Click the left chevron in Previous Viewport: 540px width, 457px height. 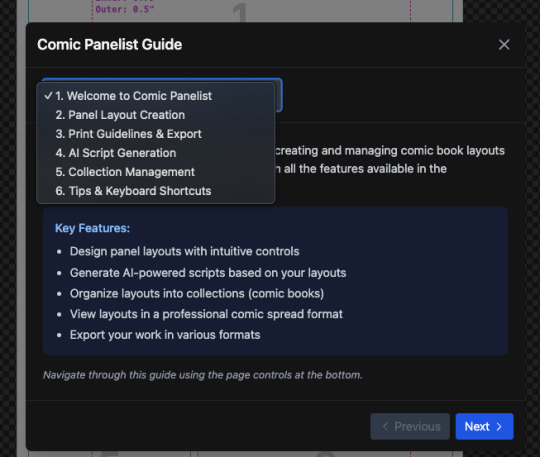point(385,427)
